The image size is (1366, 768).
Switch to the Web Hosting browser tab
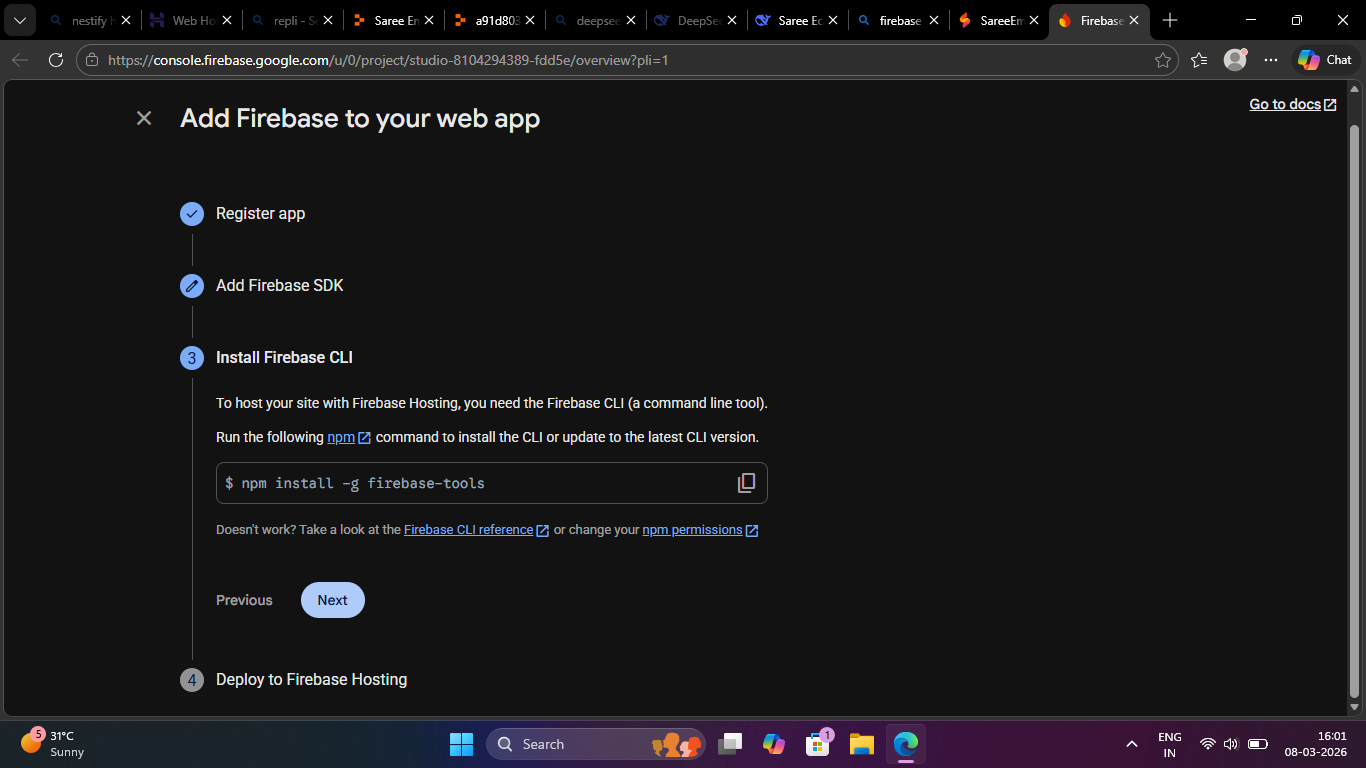click(191, 20)
